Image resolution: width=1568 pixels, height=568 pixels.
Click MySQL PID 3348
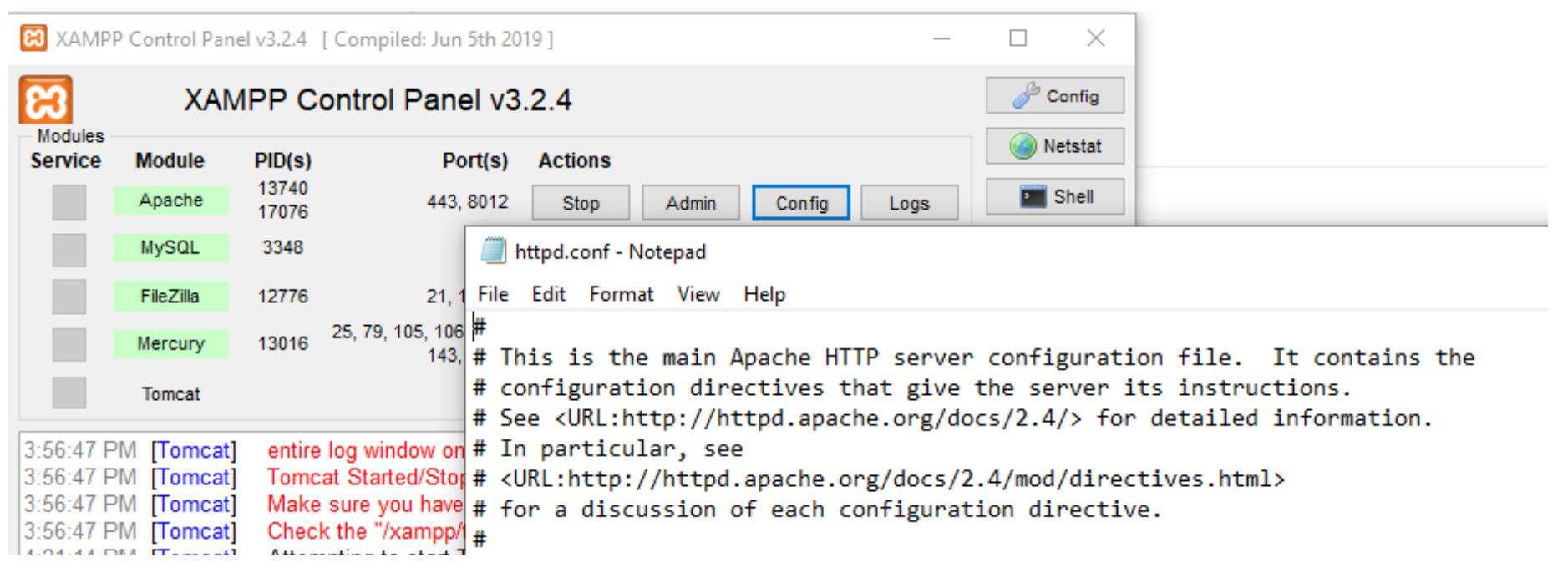(283, 247)
